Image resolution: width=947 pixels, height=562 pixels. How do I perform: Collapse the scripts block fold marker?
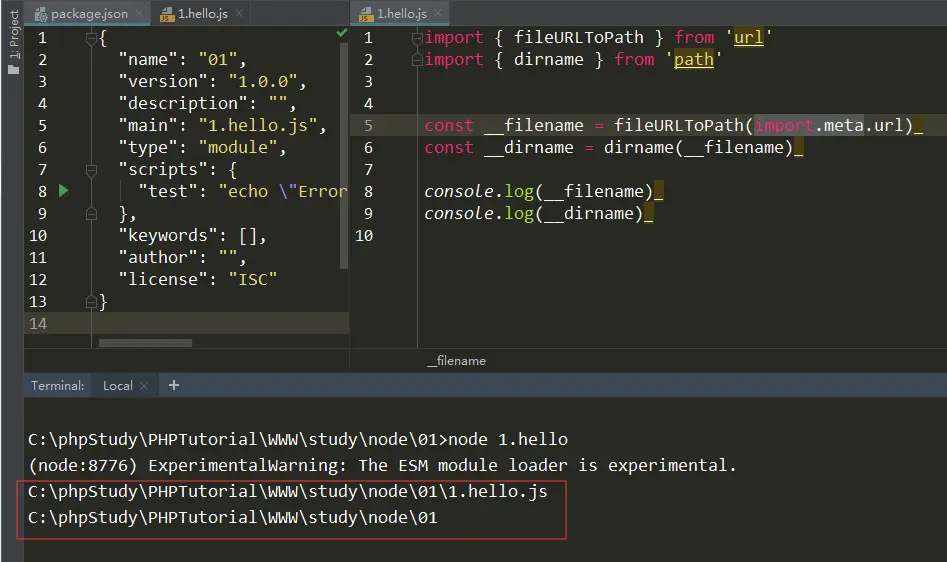pyautogui.click(x=91, y=170)
